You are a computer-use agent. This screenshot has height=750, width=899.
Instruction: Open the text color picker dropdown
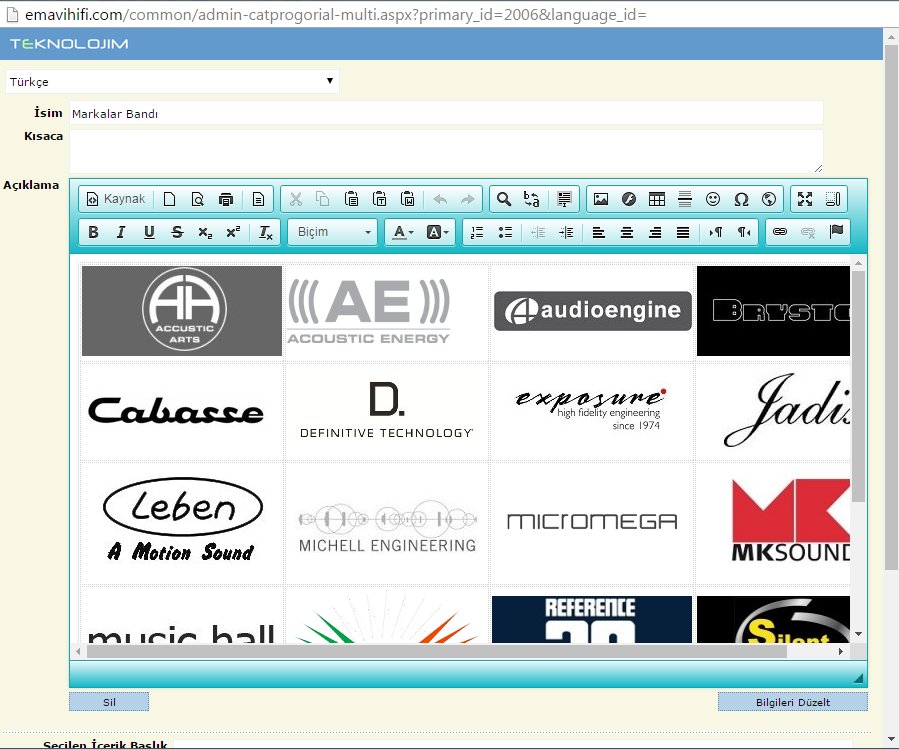point(402,232)
